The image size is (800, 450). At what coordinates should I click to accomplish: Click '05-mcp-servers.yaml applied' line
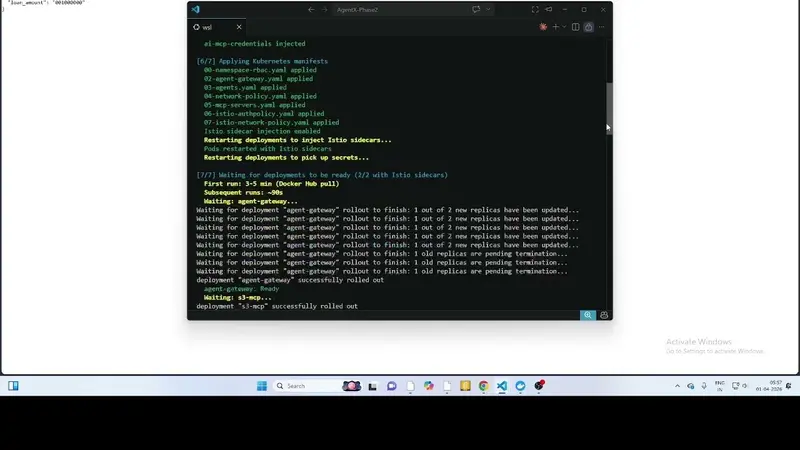(255, 105)
